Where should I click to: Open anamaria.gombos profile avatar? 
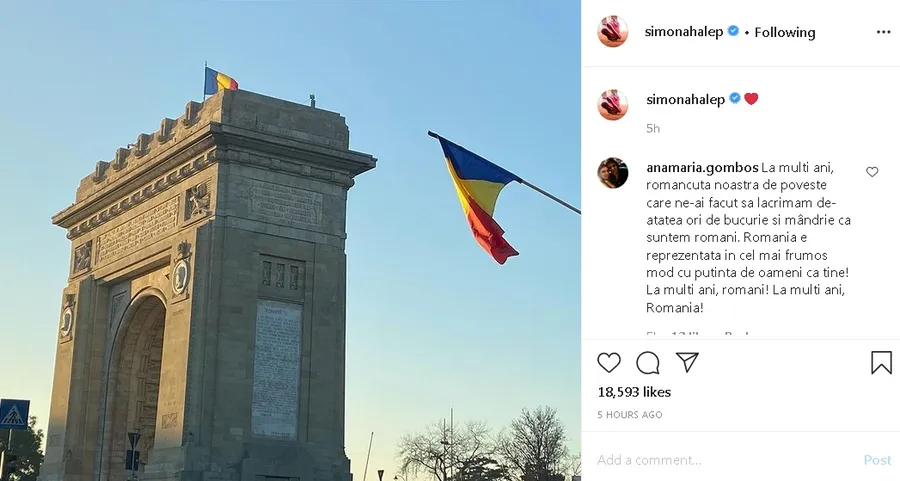pos(612,173)
